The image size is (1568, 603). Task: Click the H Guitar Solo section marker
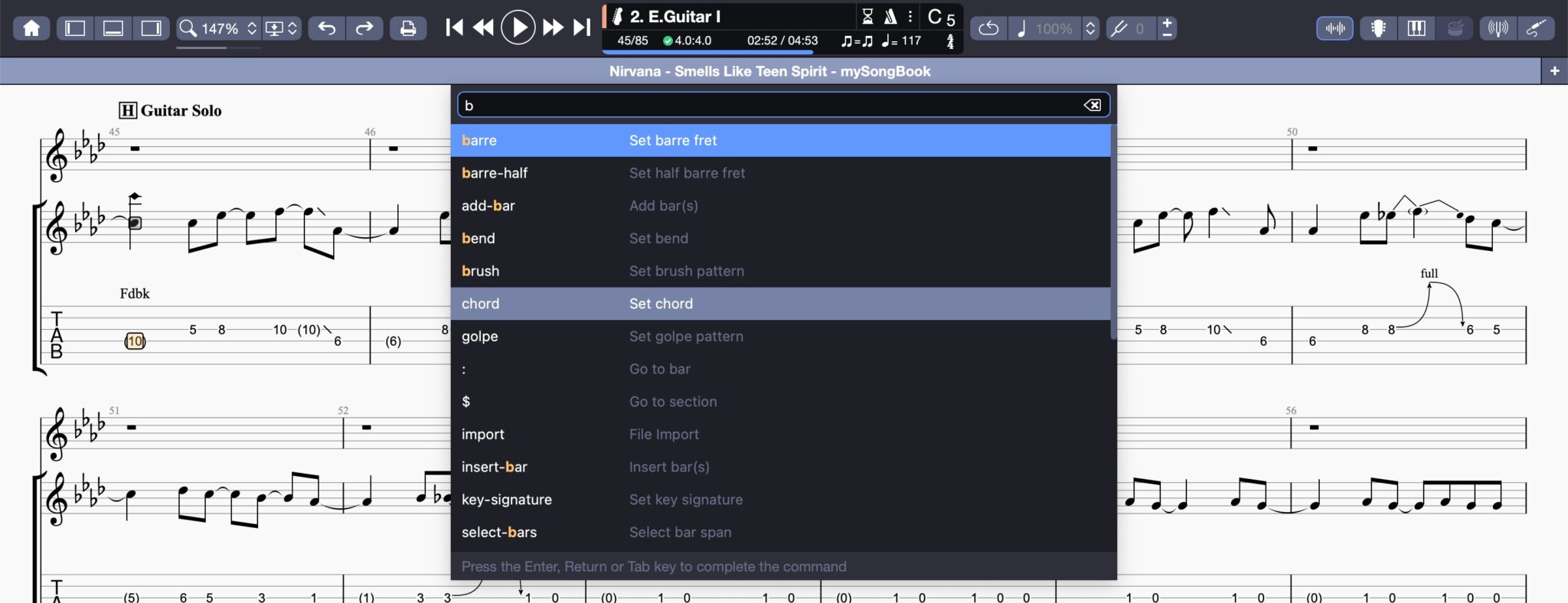click(171, 110)
